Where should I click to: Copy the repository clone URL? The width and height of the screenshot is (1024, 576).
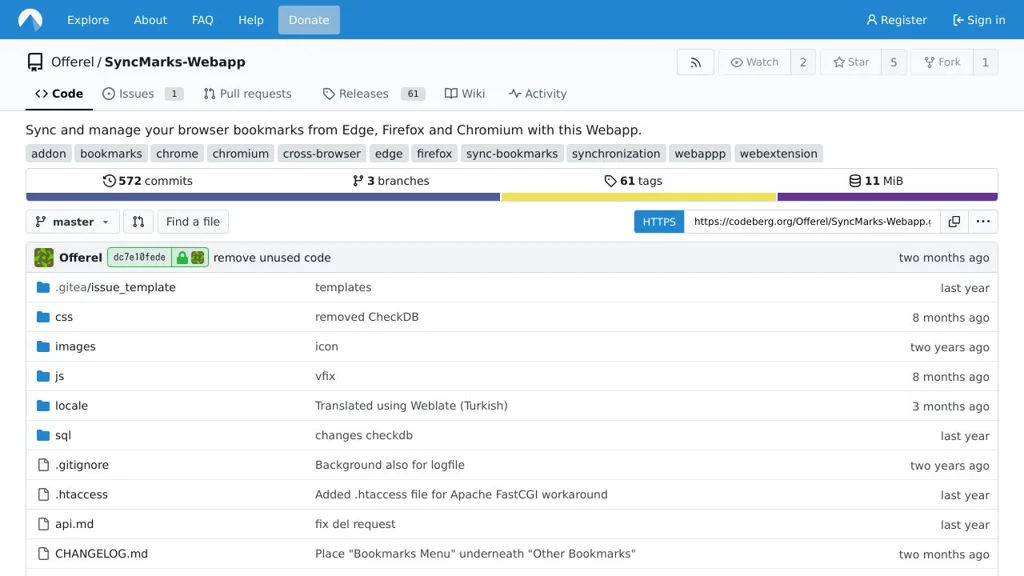click(x=954, y=222)
